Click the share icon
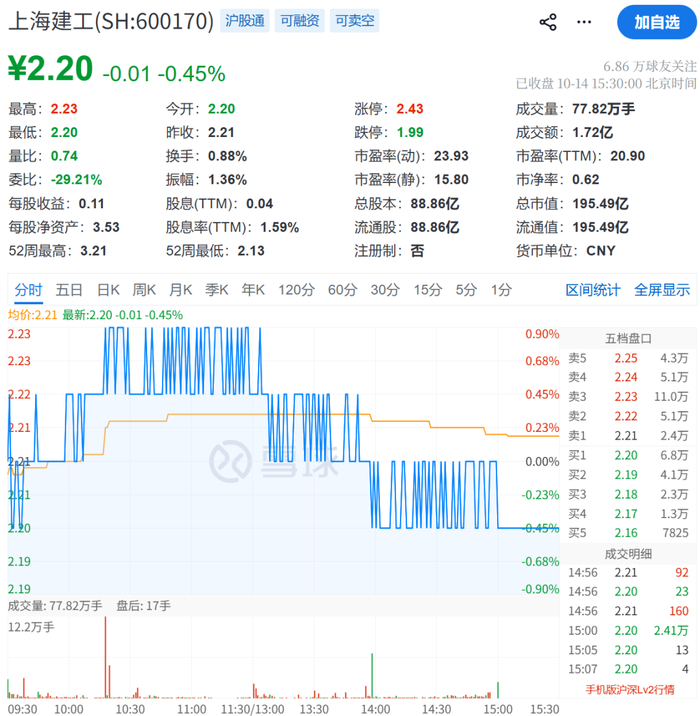The width and height of the screenshot is (700, 716). 547,22
